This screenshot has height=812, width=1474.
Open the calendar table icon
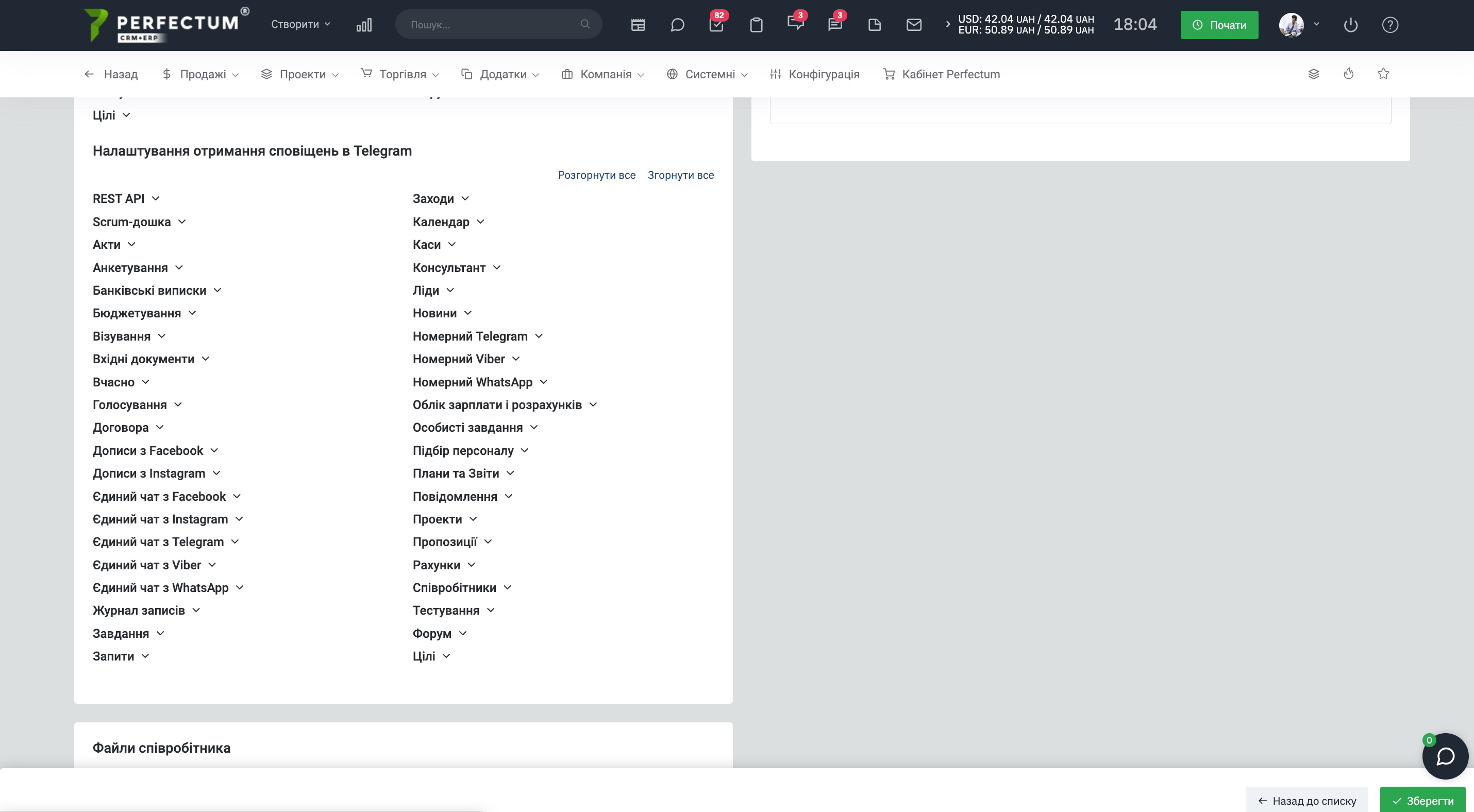point(638,25)
